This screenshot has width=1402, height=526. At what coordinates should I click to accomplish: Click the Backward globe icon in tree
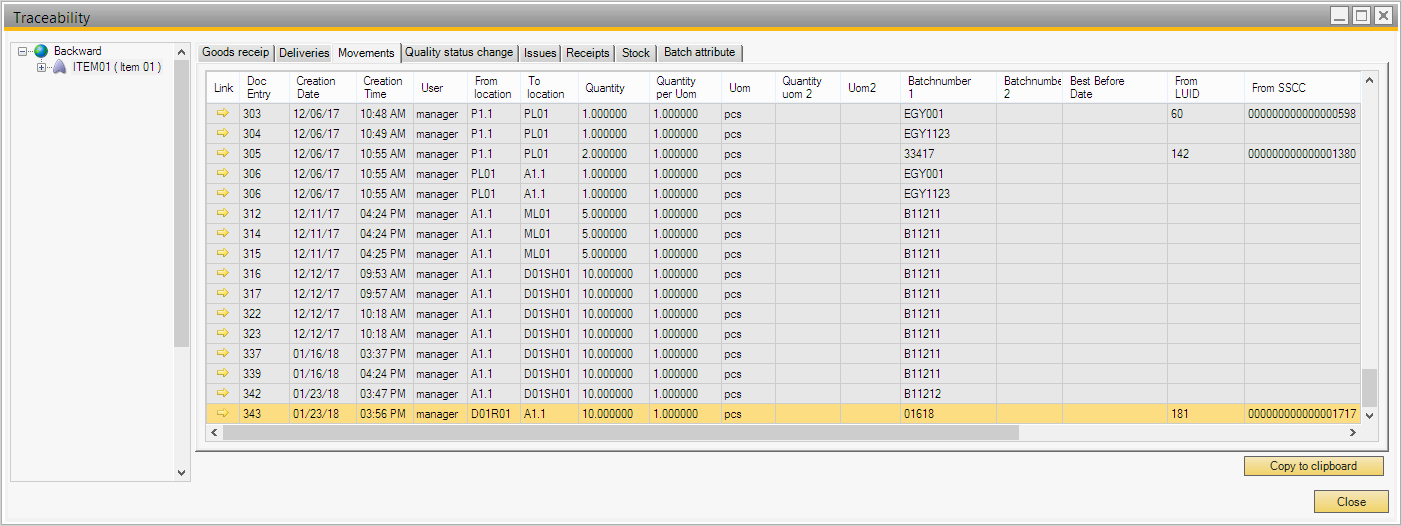pyautogui.click(x=41, y=51)
